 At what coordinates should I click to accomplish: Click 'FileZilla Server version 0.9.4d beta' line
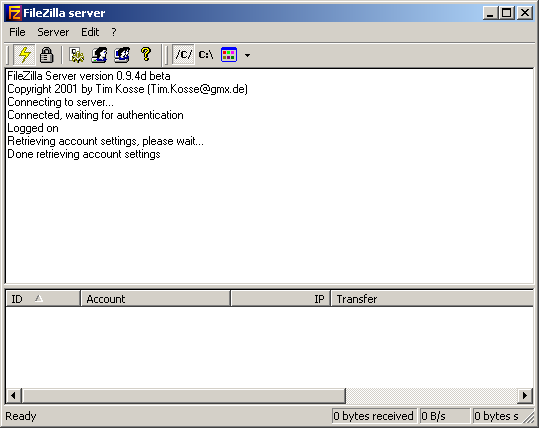(89, 76)
